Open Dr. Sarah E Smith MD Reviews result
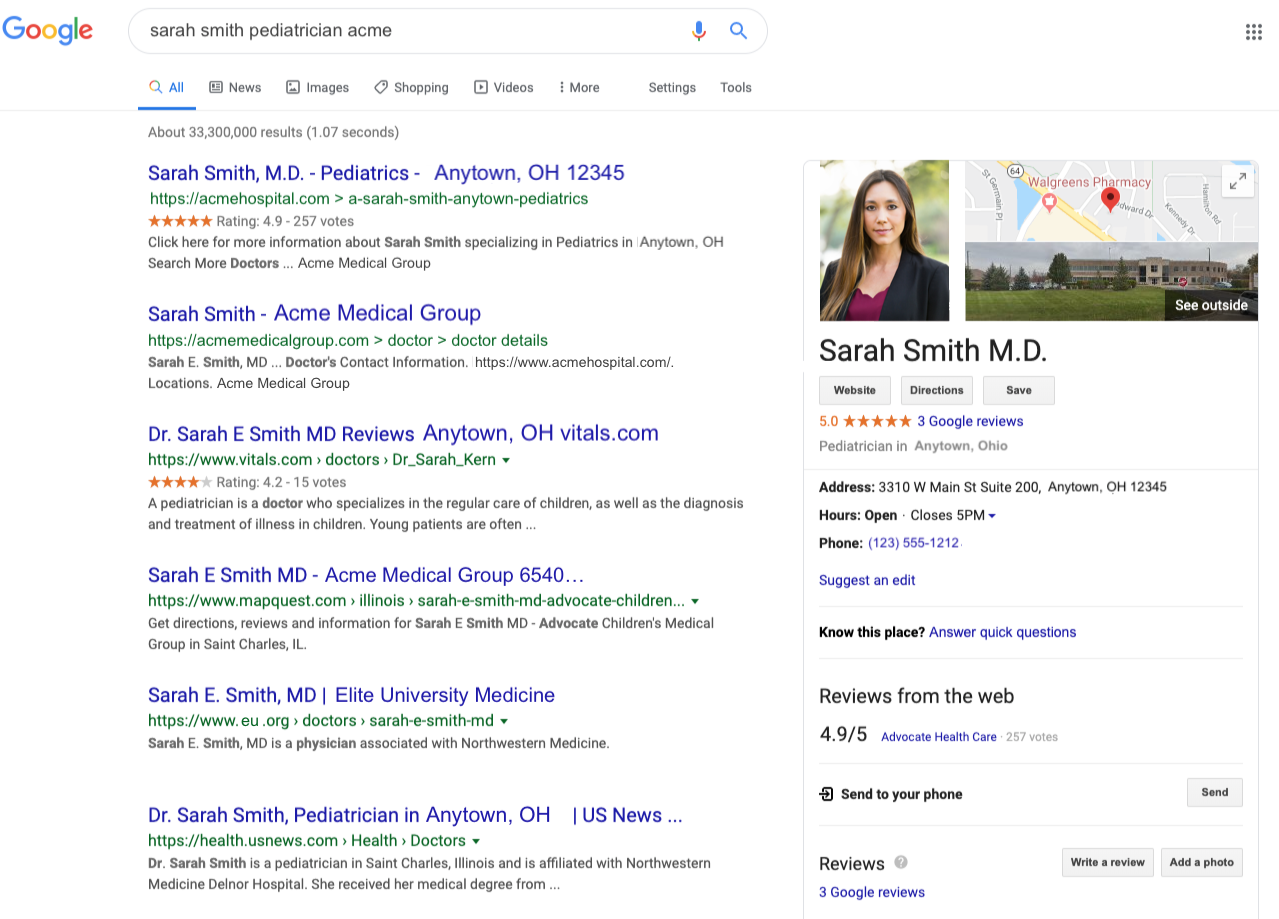Image resolution: width=1279 pixels, height=919 pixels. tap(403, 434)
